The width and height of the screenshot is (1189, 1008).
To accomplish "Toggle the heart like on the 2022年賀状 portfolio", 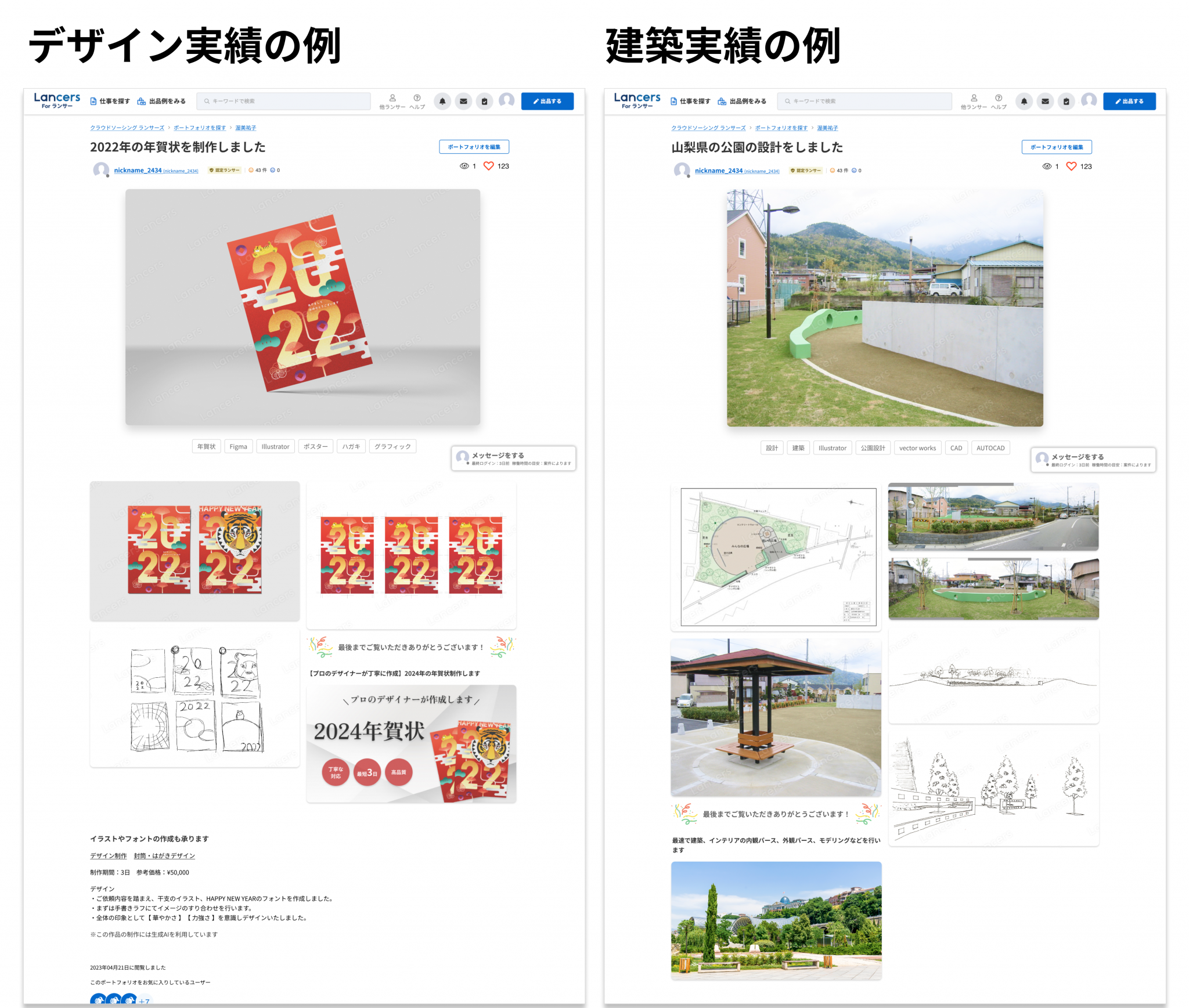I will coord(489,166).
